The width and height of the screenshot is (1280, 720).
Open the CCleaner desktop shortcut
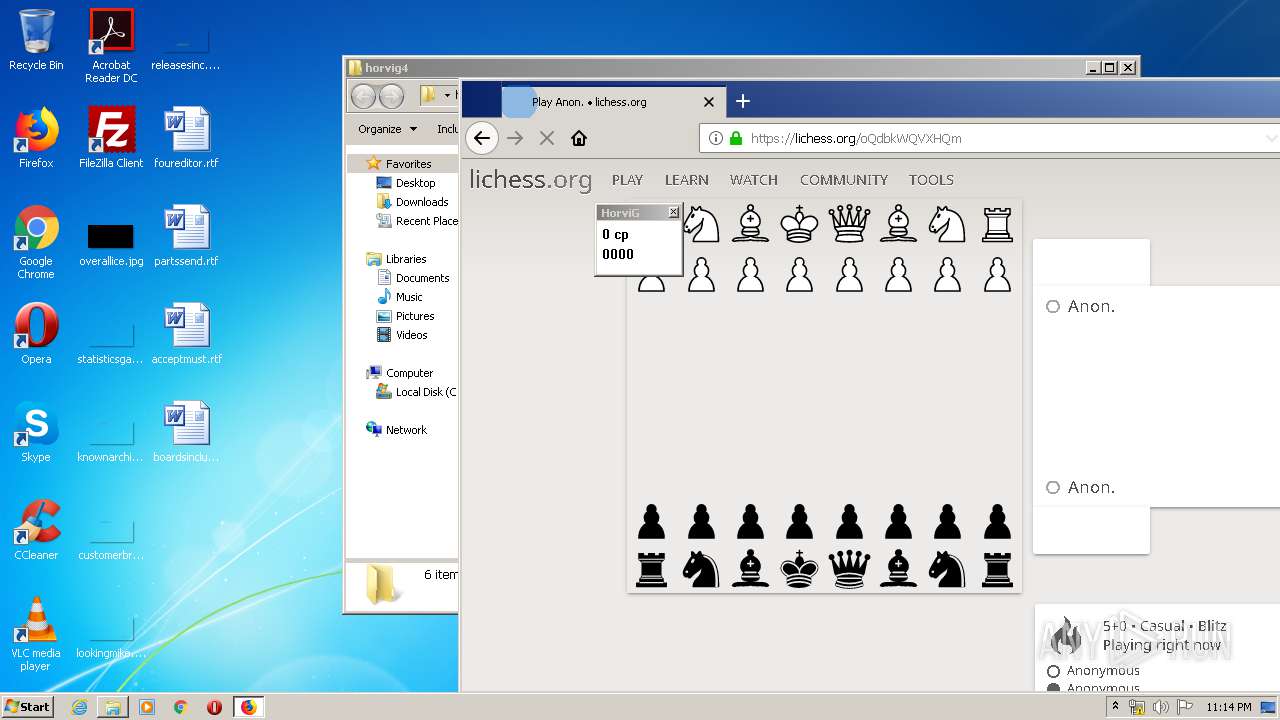(x=36, y=530)
